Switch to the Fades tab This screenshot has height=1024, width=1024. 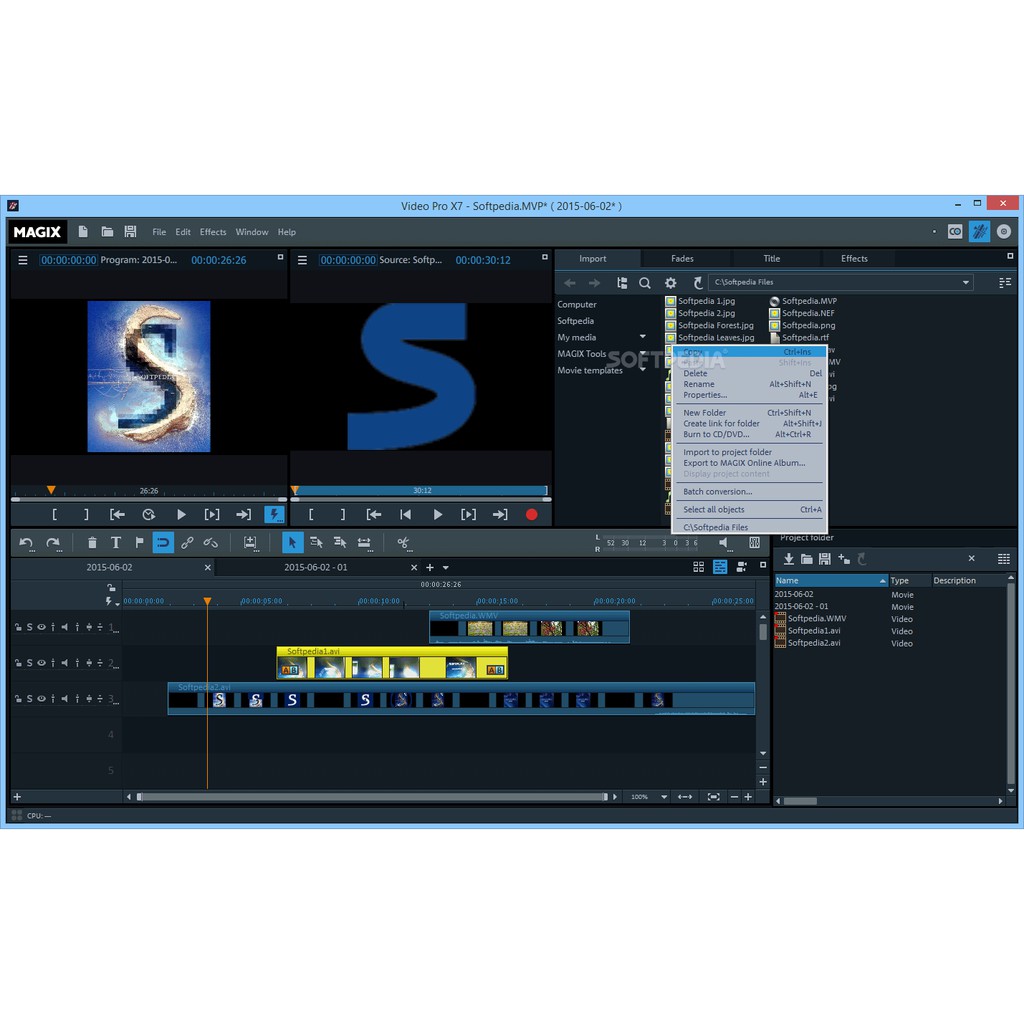(682, 259)
